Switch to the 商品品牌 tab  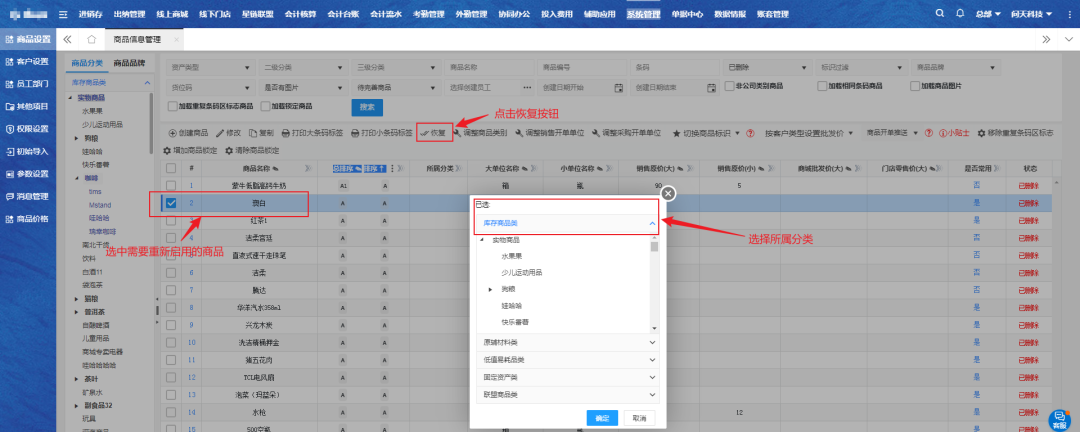(x=128, y=63)
